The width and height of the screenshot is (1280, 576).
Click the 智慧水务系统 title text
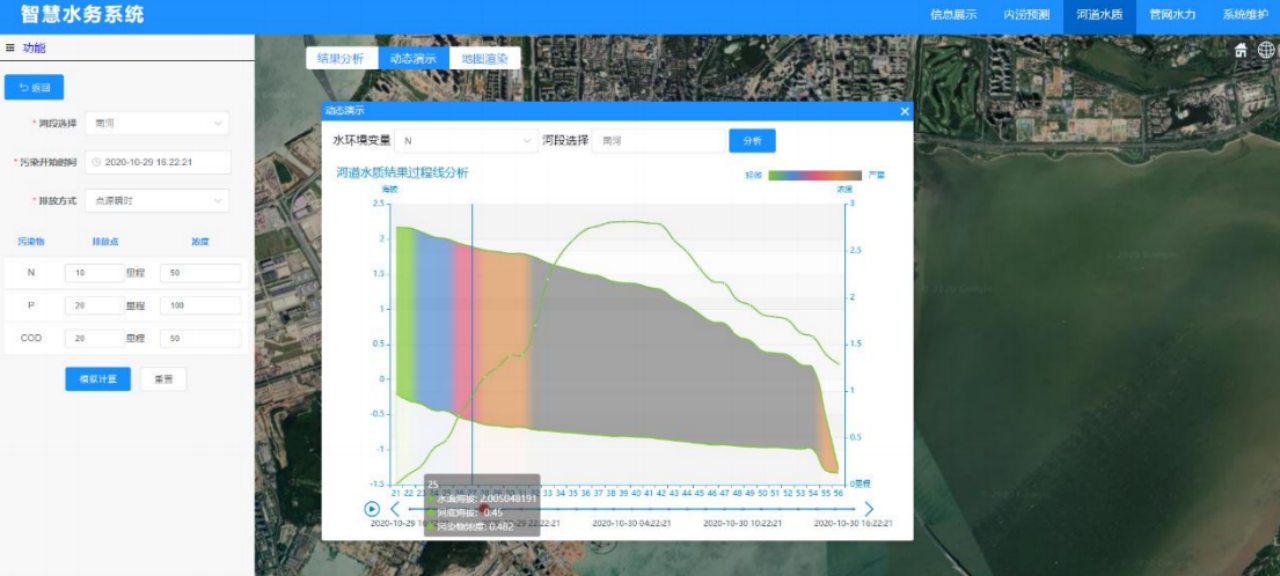[x=82, y=15]
